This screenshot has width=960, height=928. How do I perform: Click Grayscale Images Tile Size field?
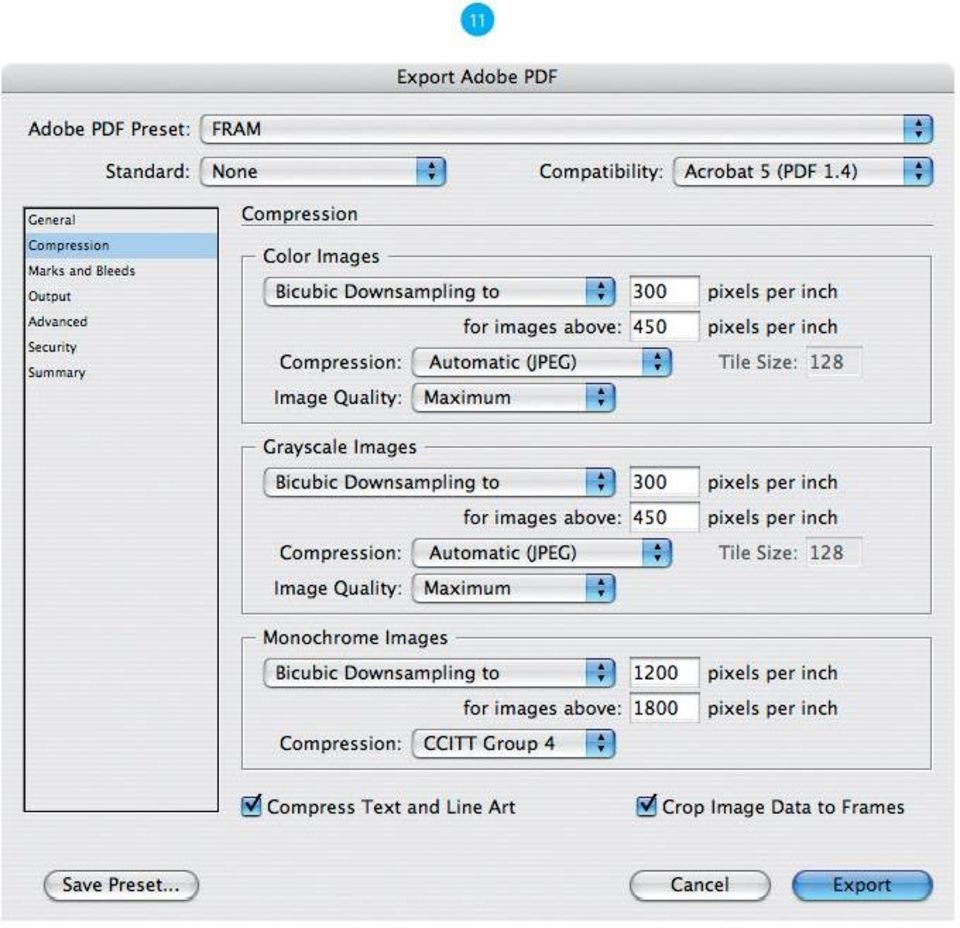pyautogui.click(x=833, y=553)
